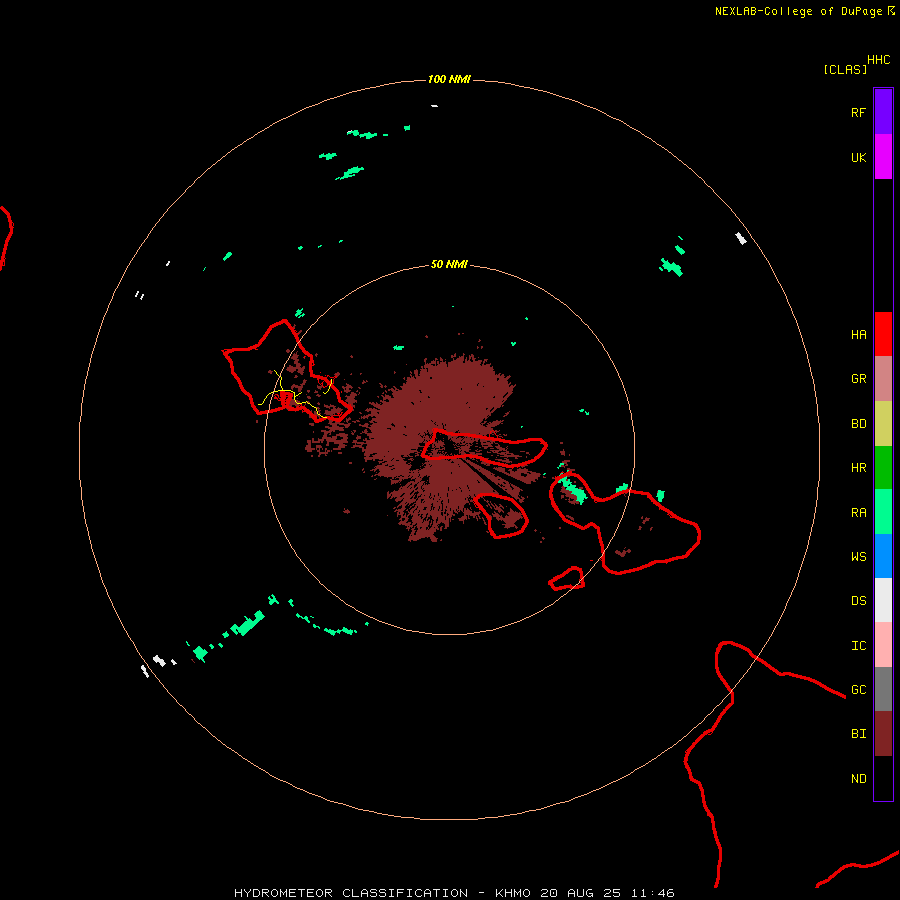Click the HR legend label
The height and width of the screenshot is (900, 900).
(x=858, y=468)
